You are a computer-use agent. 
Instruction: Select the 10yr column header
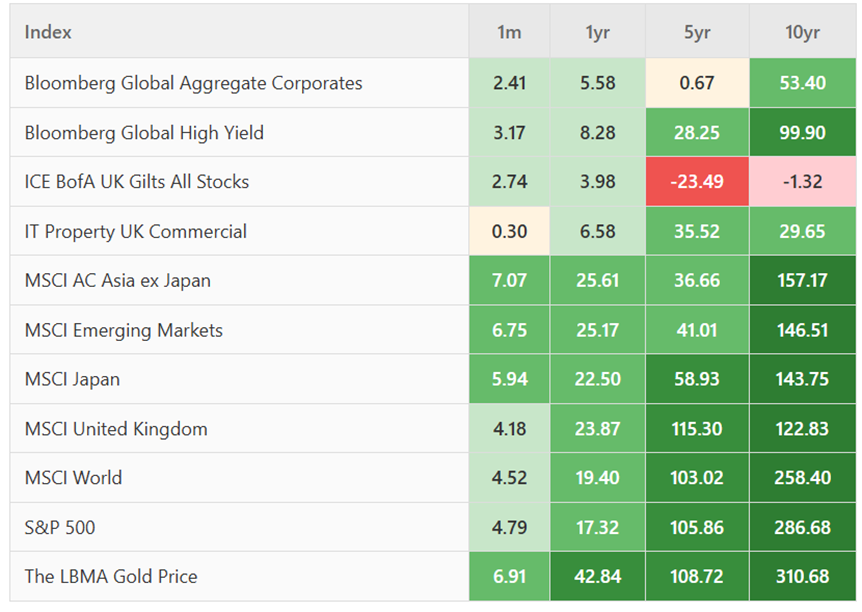(x=802, y=32)
